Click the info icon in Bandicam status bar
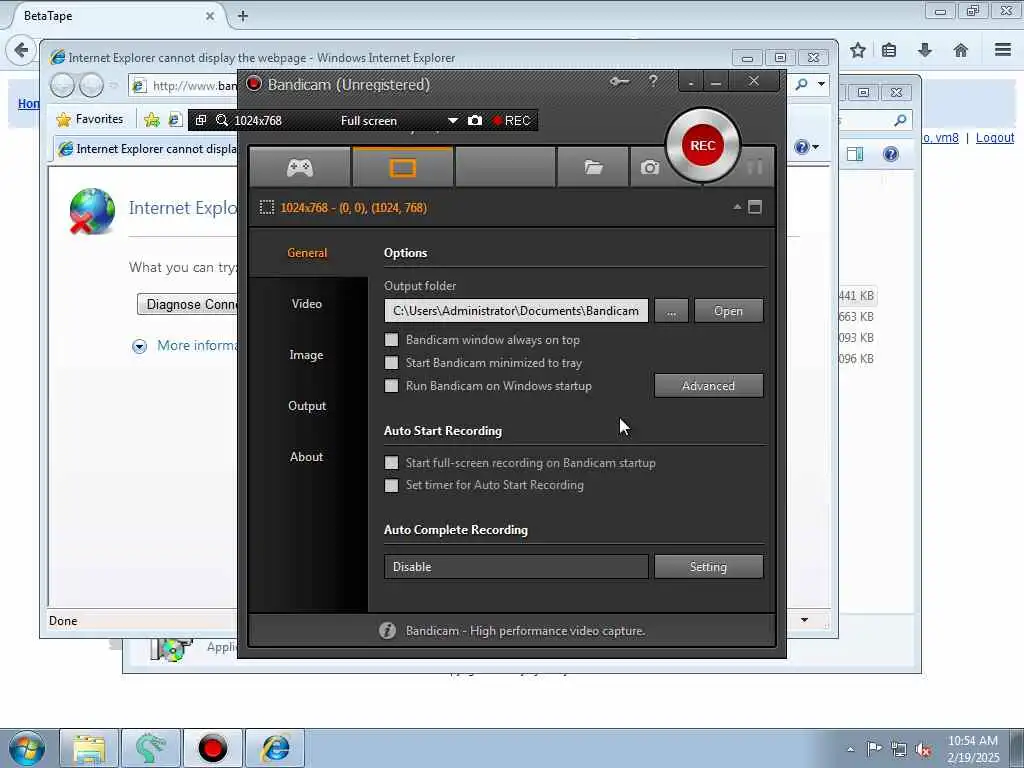1024x768 pixels. [387, 631]
